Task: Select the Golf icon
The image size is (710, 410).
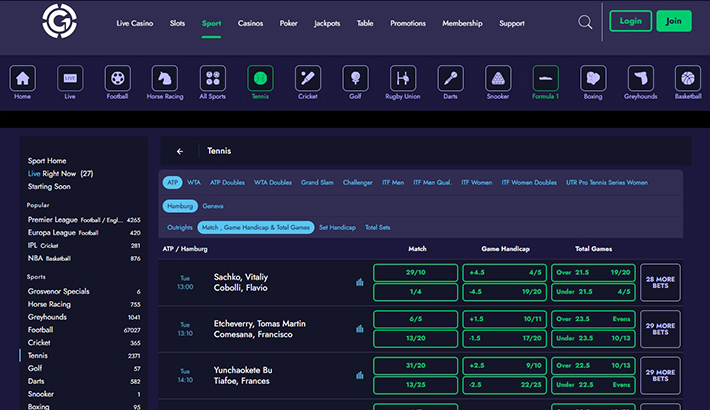Action: point(355,78)
